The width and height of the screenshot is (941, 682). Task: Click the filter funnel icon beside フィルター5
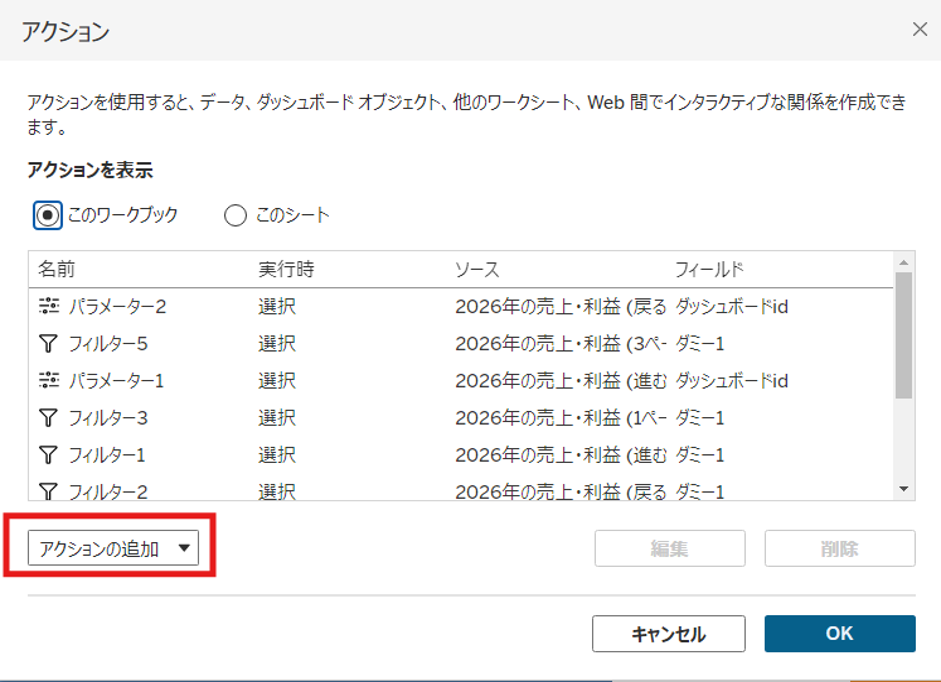49,343
